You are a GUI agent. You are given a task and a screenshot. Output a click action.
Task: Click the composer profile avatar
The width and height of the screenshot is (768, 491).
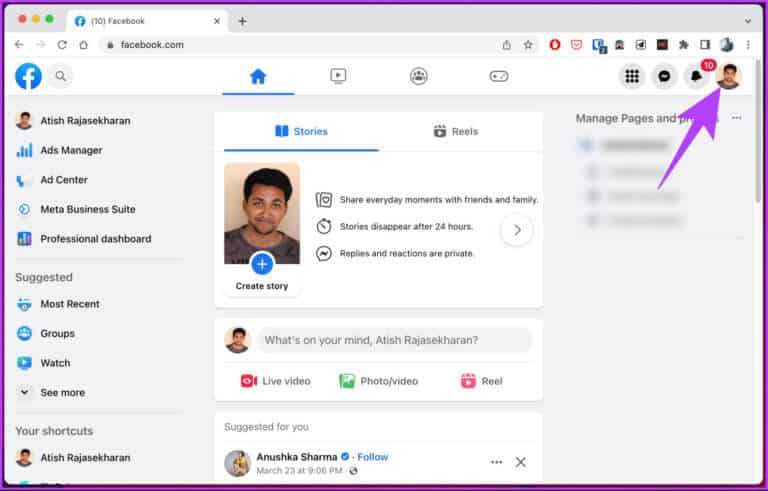click(x=238, y=340)
